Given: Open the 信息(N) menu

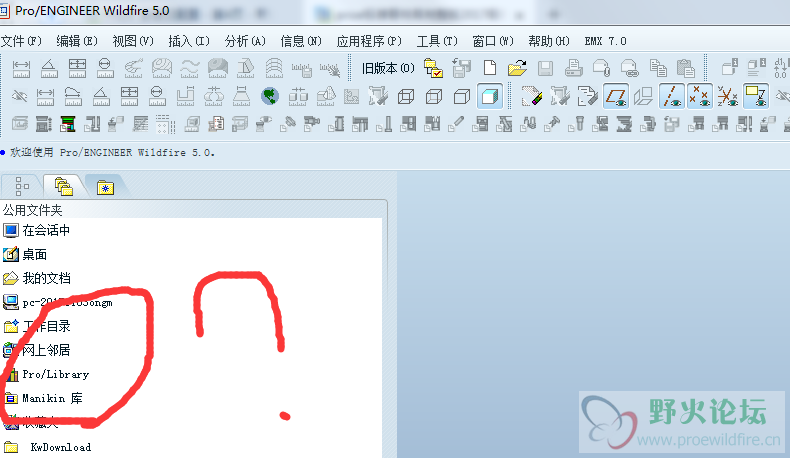Looking at the screenshot, I should point(301,41).
